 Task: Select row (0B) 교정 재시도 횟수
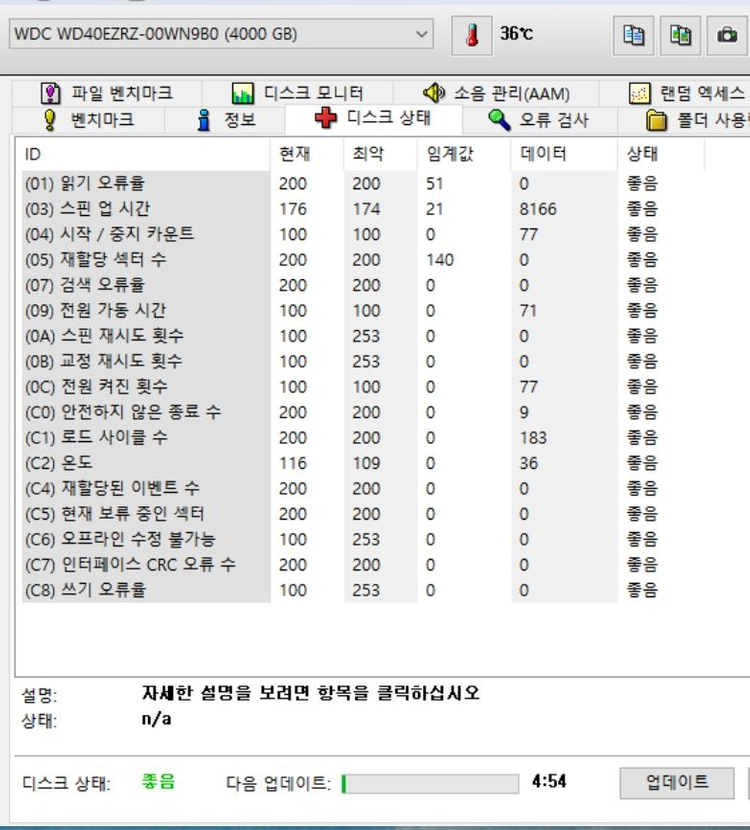[x=363, y=362]
